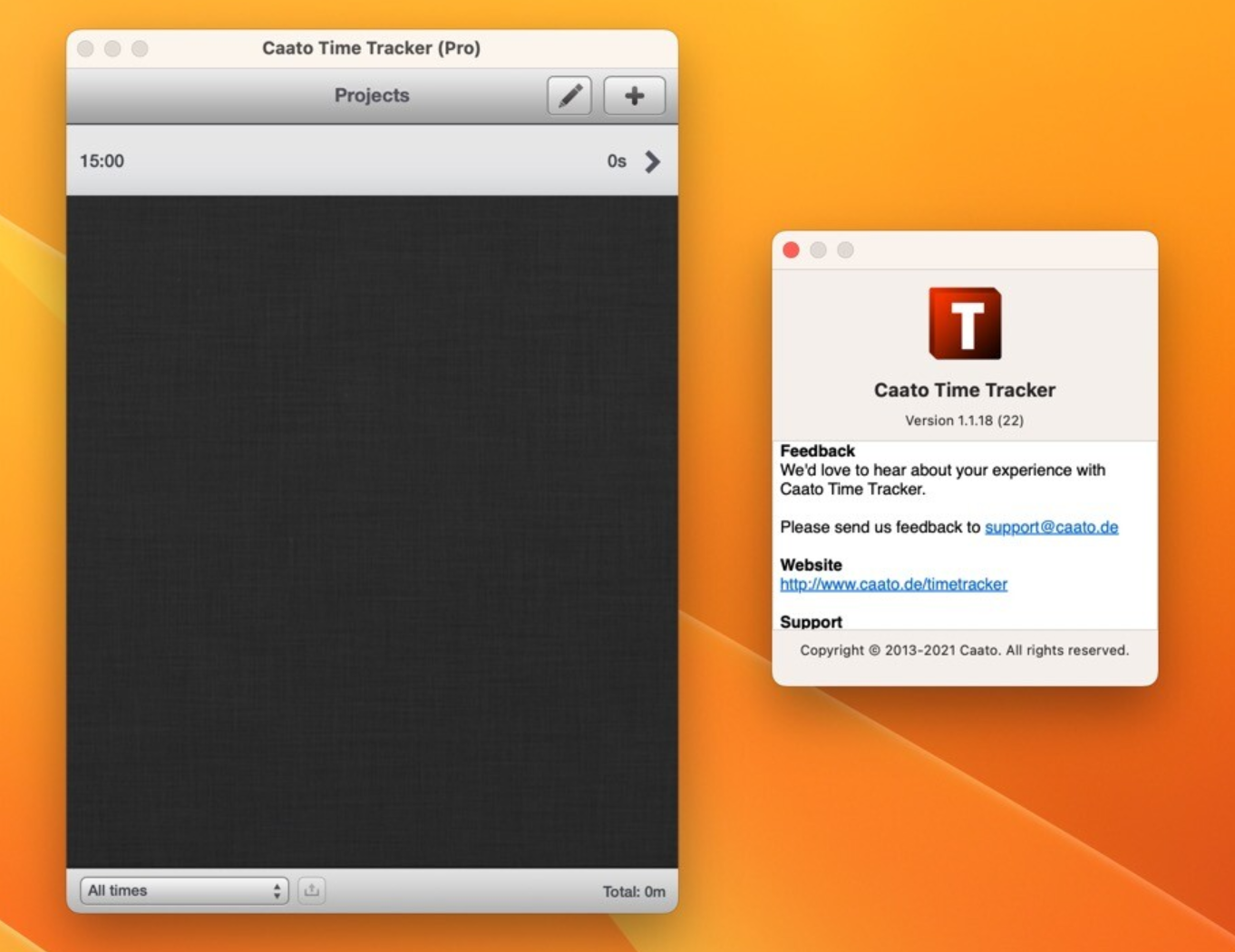The width and height of the screenshot is (1235, 952).
Task: Click the Support heading in About window
Action: click(x=811, y=622)
